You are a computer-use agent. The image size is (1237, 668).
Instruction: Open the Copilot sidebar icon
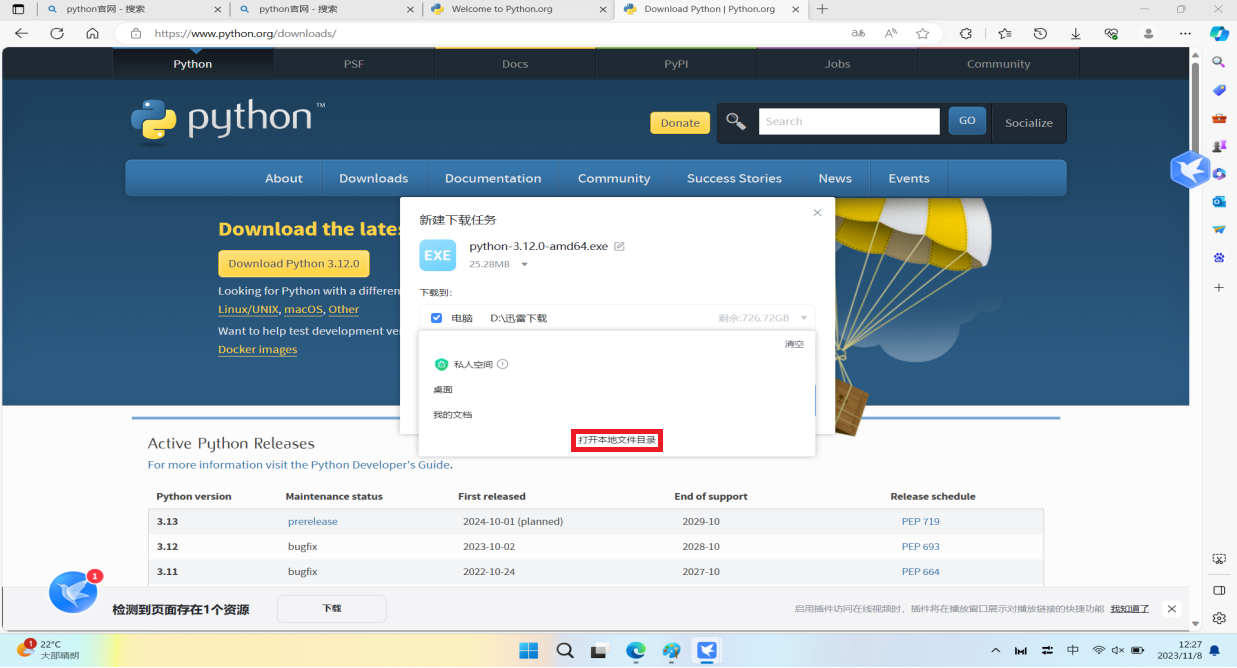point(1219,33)
